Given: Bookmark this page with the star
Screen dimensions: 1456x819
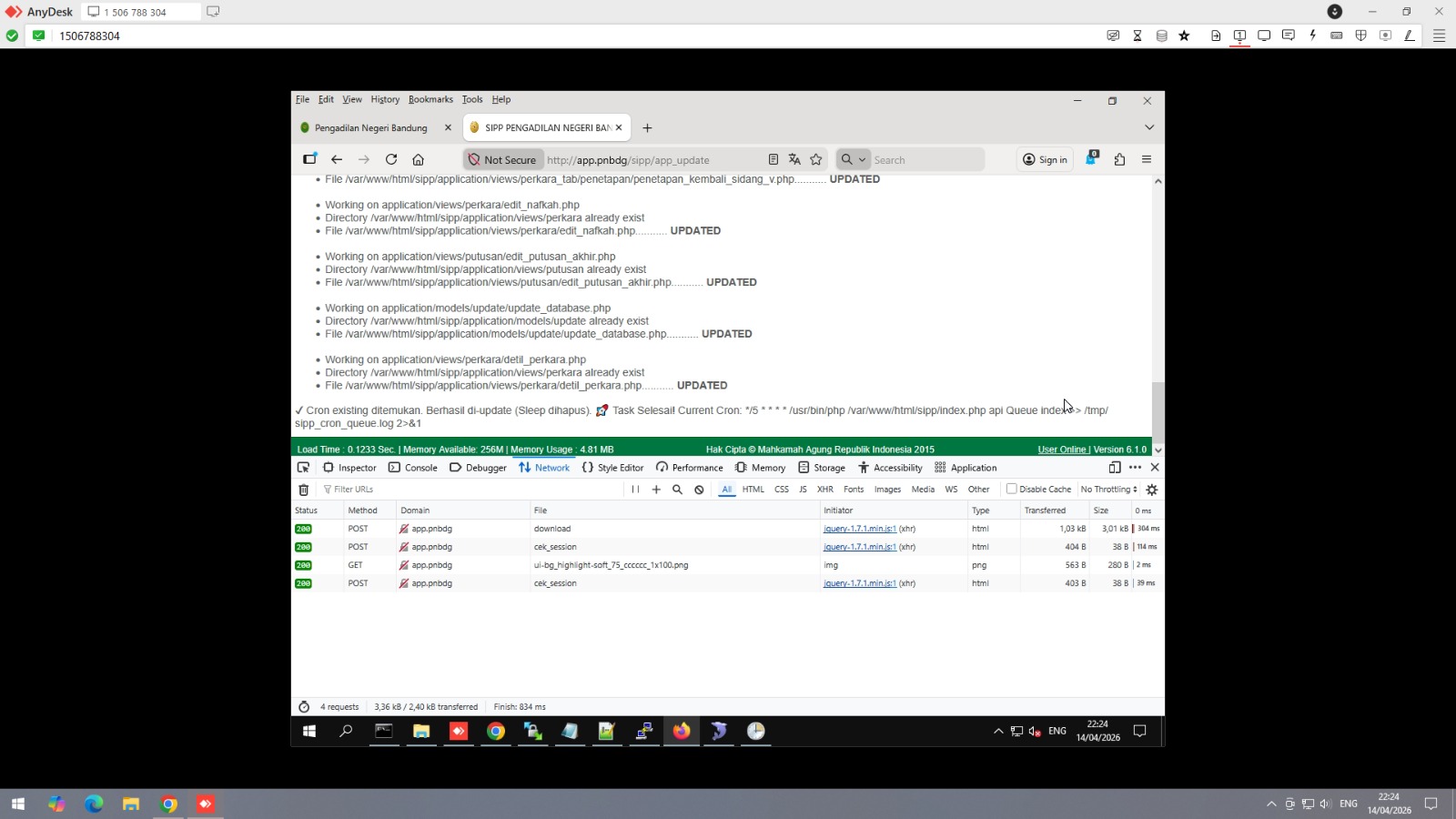Looking at the screenshot, I should (x=816, y=160).
